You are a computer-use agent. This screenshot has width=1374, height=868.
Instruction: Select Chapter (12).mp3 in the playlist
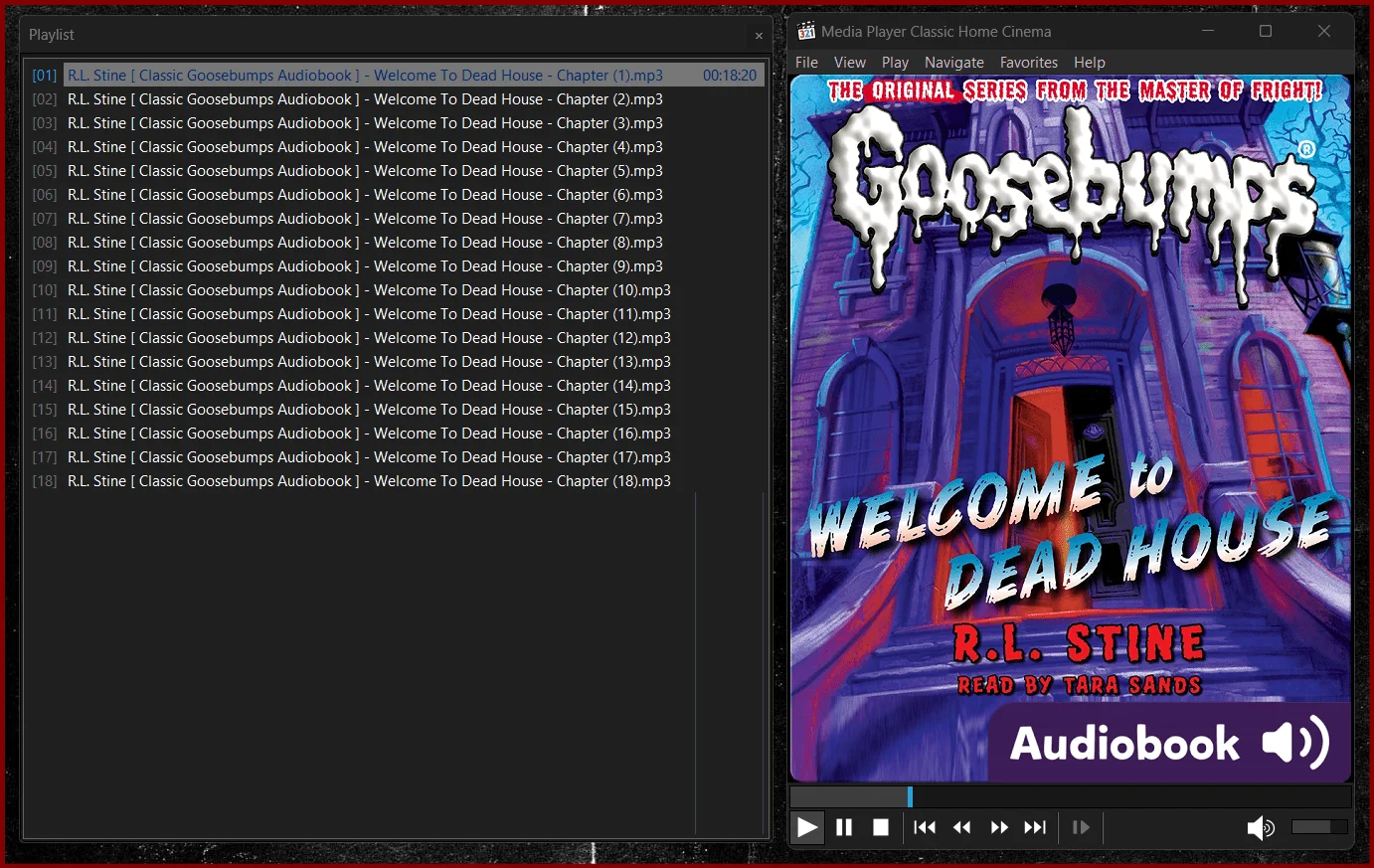click(369, 338)
